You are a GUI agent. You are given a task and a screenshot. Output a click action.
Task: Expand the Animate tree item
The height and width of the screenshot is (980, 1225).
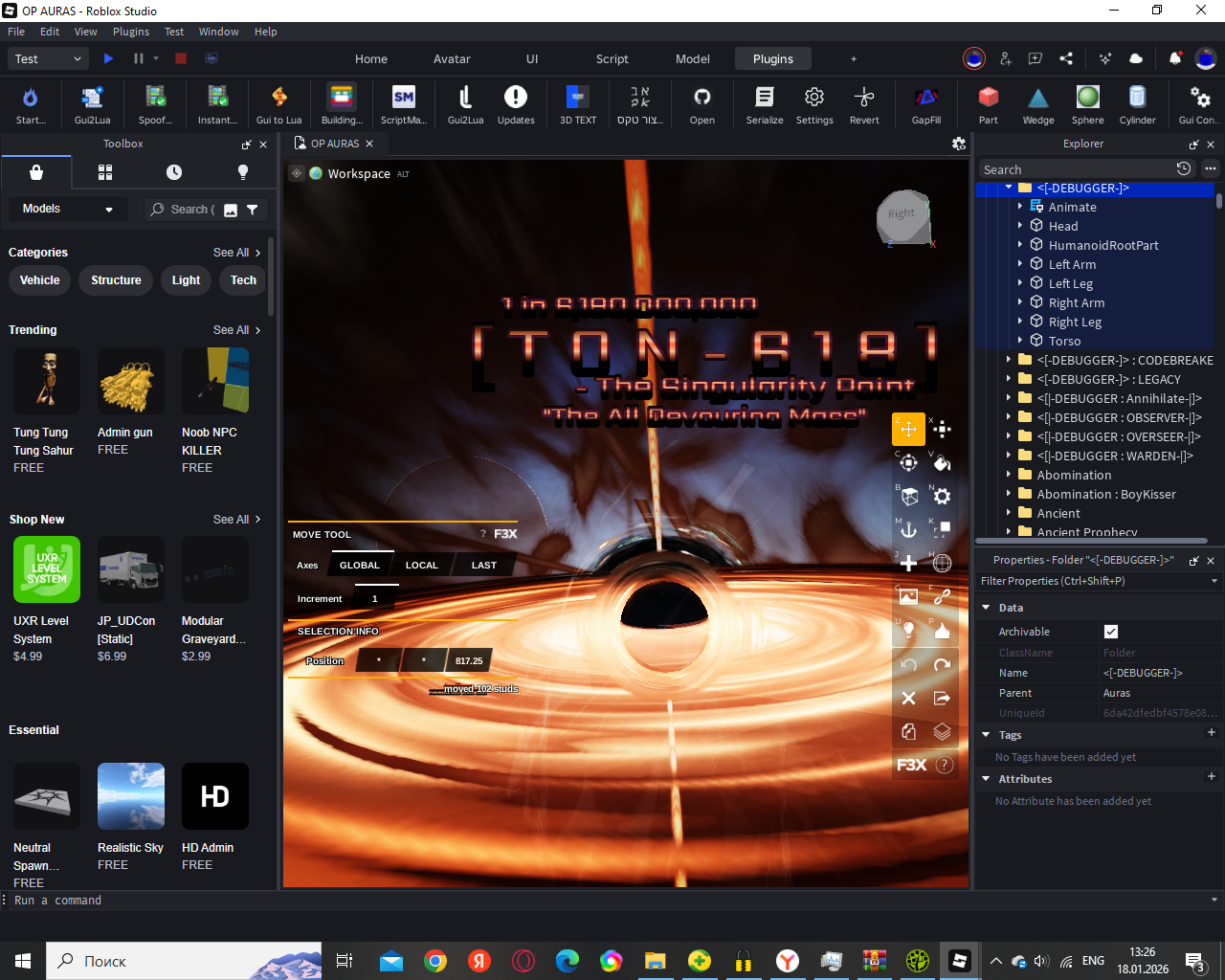click(x=1020, y=207)
